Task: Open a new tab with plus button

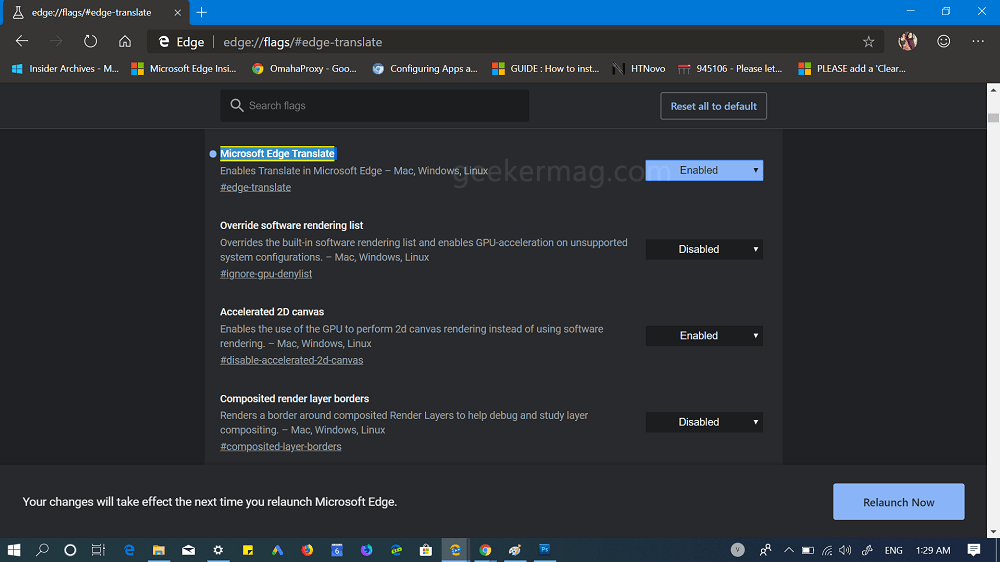Action: click(202, 12)
